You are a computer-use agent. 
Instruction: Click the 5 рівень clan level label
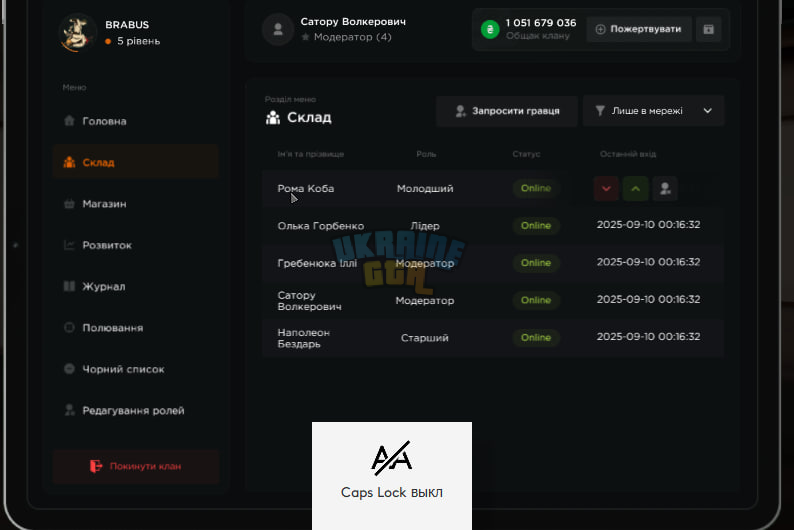[x=138, y=41]
